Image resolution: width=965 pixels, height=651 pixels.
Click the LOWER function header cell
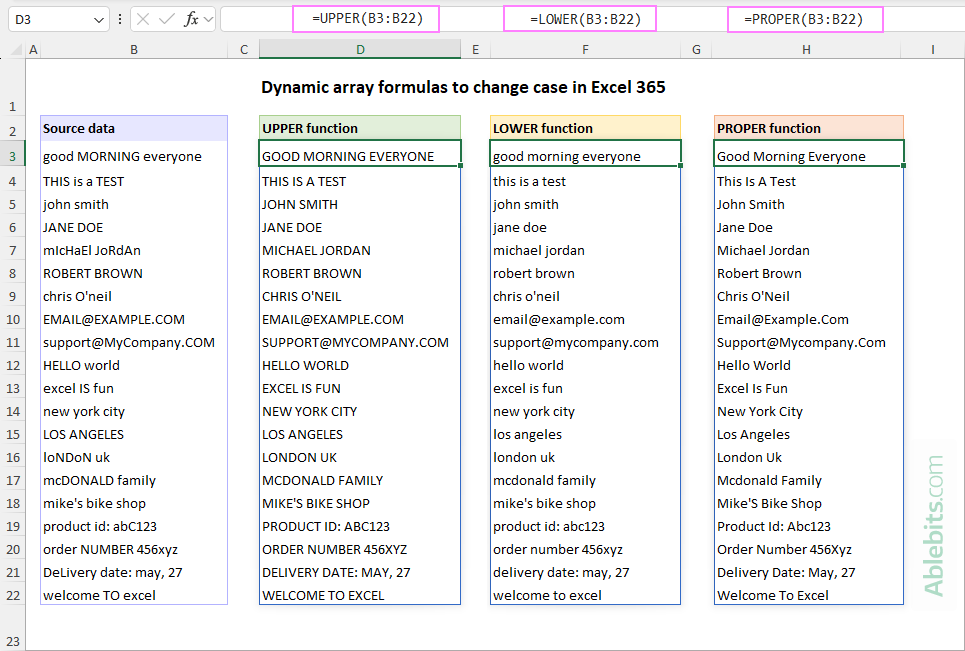tap(585, 127)
